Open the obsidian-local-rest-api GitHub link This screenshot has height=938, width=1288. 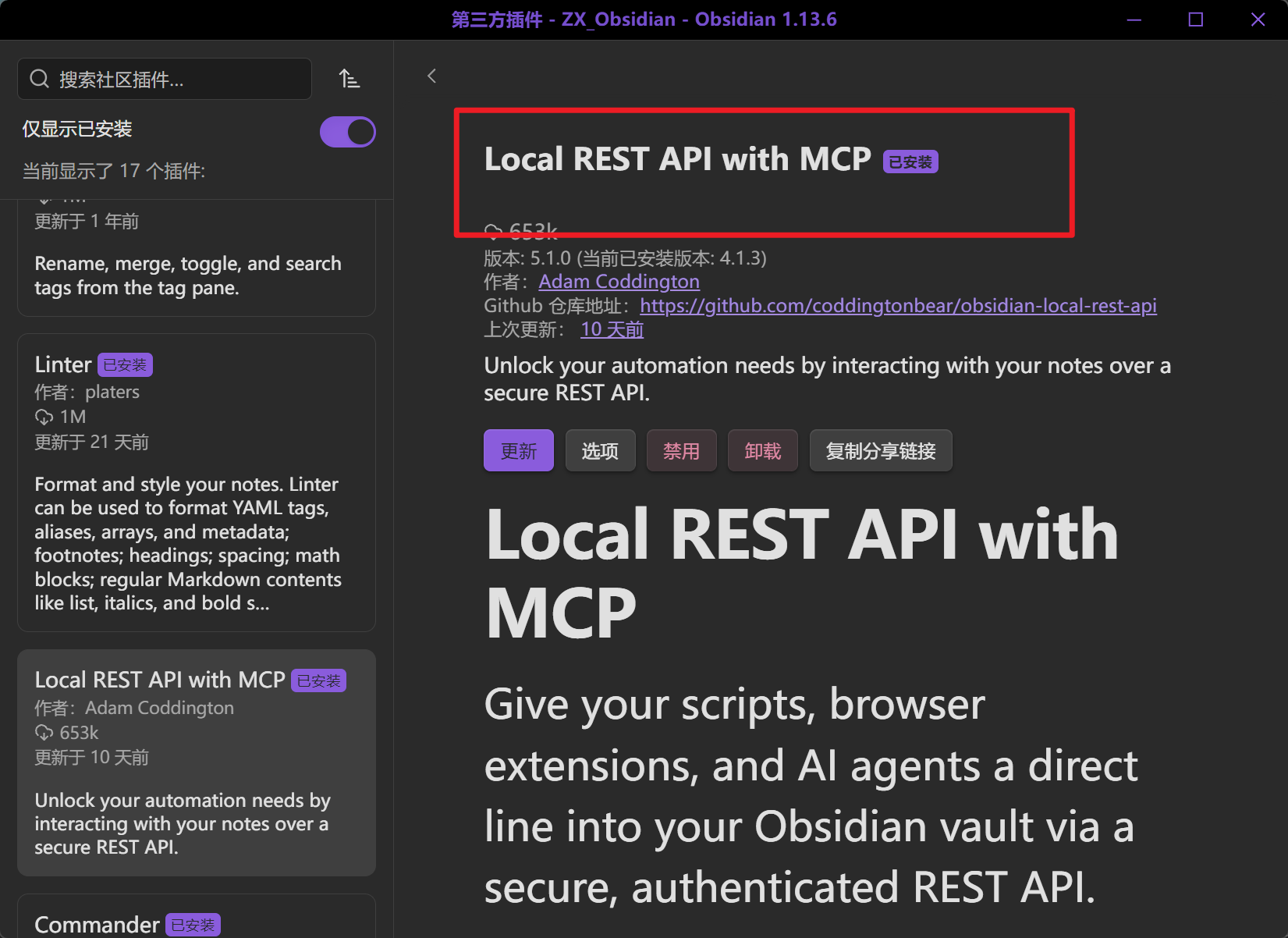(898, 305)
